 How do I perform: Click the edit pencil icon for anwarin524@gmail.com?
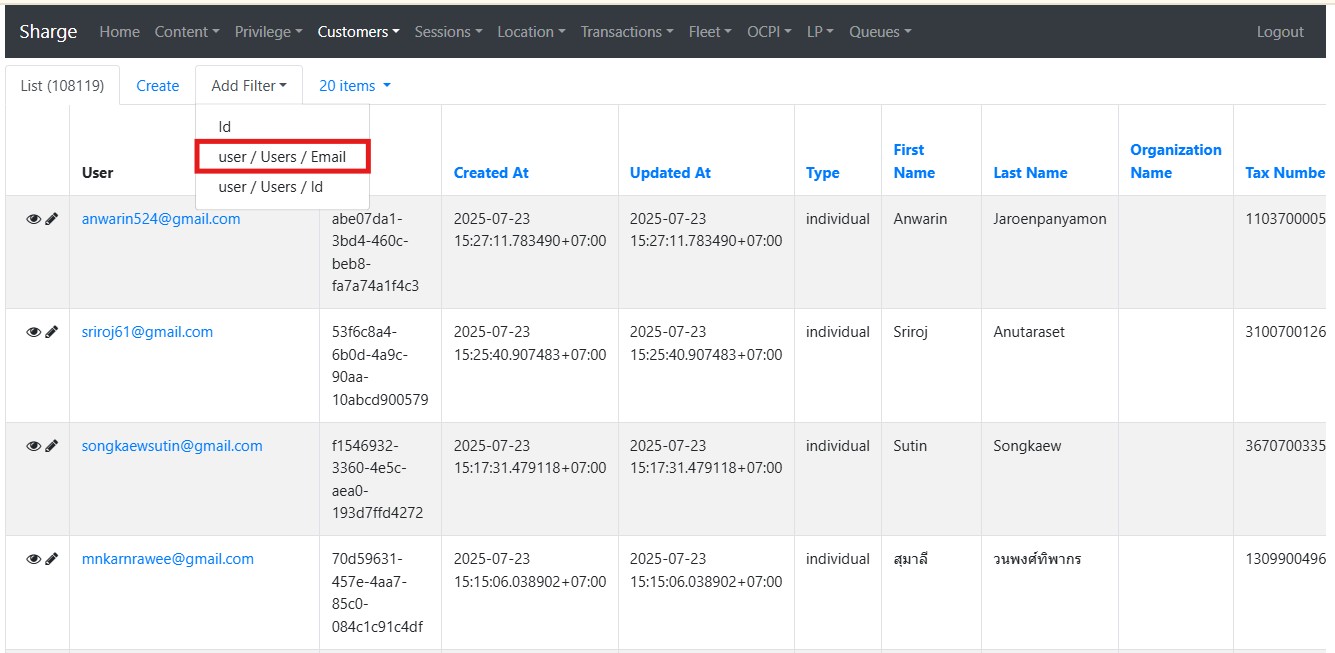tap(52, 219)
